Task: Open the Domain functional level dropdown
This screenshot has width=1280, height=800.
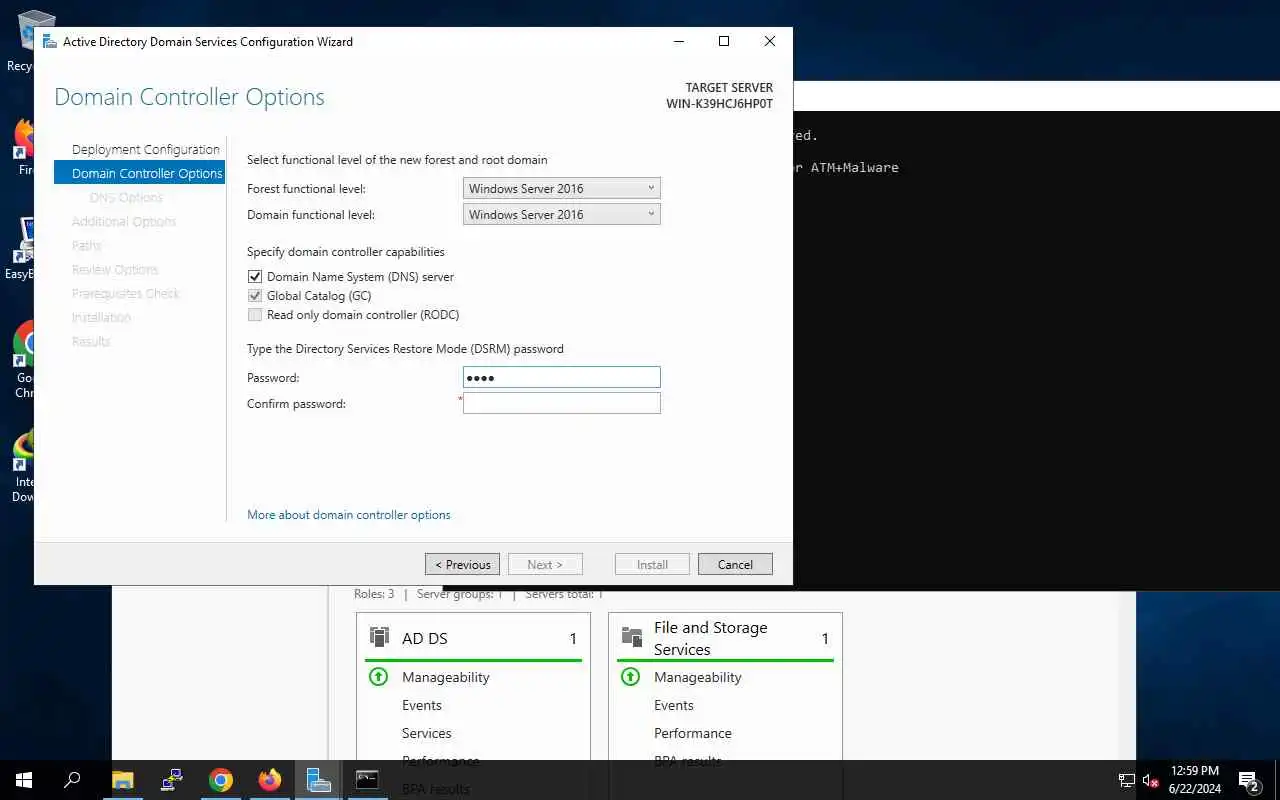Action: [x=562, y=214]
